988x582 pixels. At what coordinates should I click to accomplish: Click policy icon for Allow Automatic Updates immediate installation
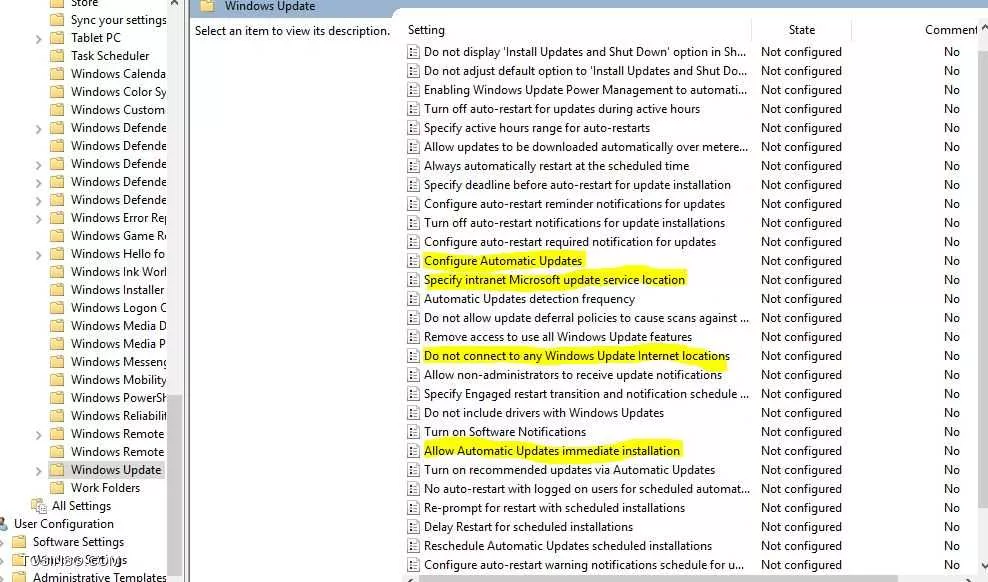tap(413, 451)
